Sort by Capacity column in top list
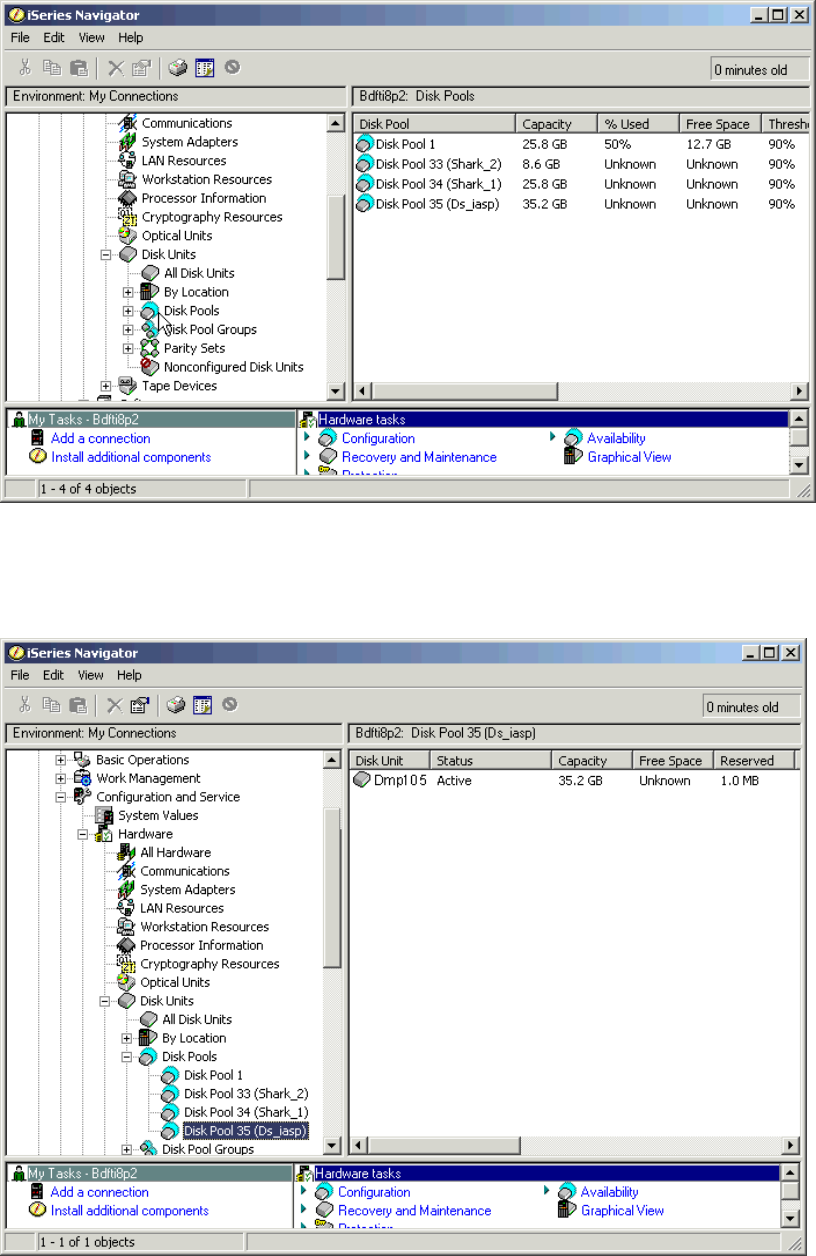 coord(557,124)
